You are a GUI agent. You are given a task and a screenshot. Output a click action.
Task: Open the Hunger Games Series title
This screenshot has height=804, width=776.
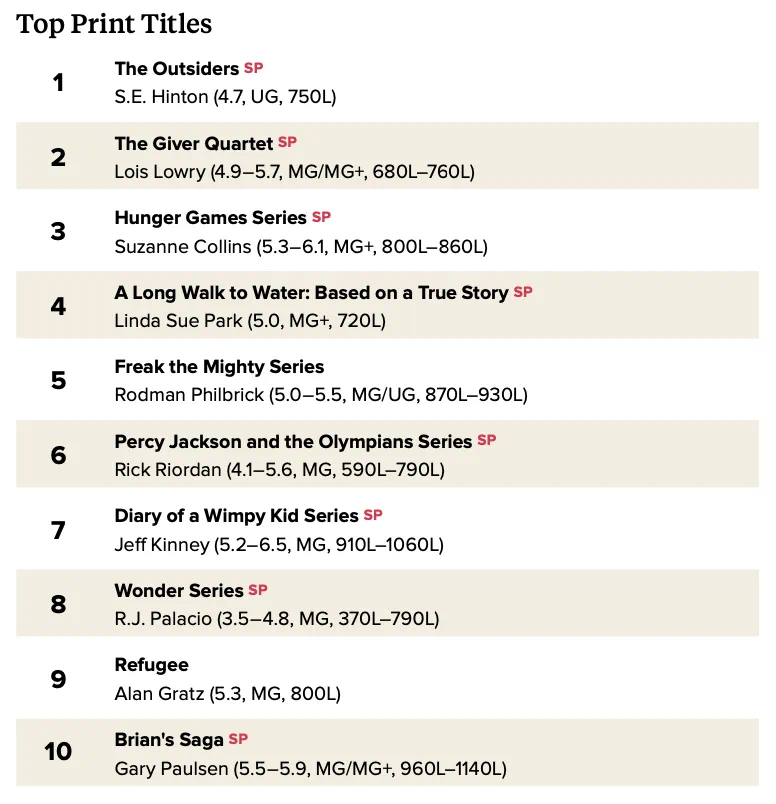click(210, 218)
